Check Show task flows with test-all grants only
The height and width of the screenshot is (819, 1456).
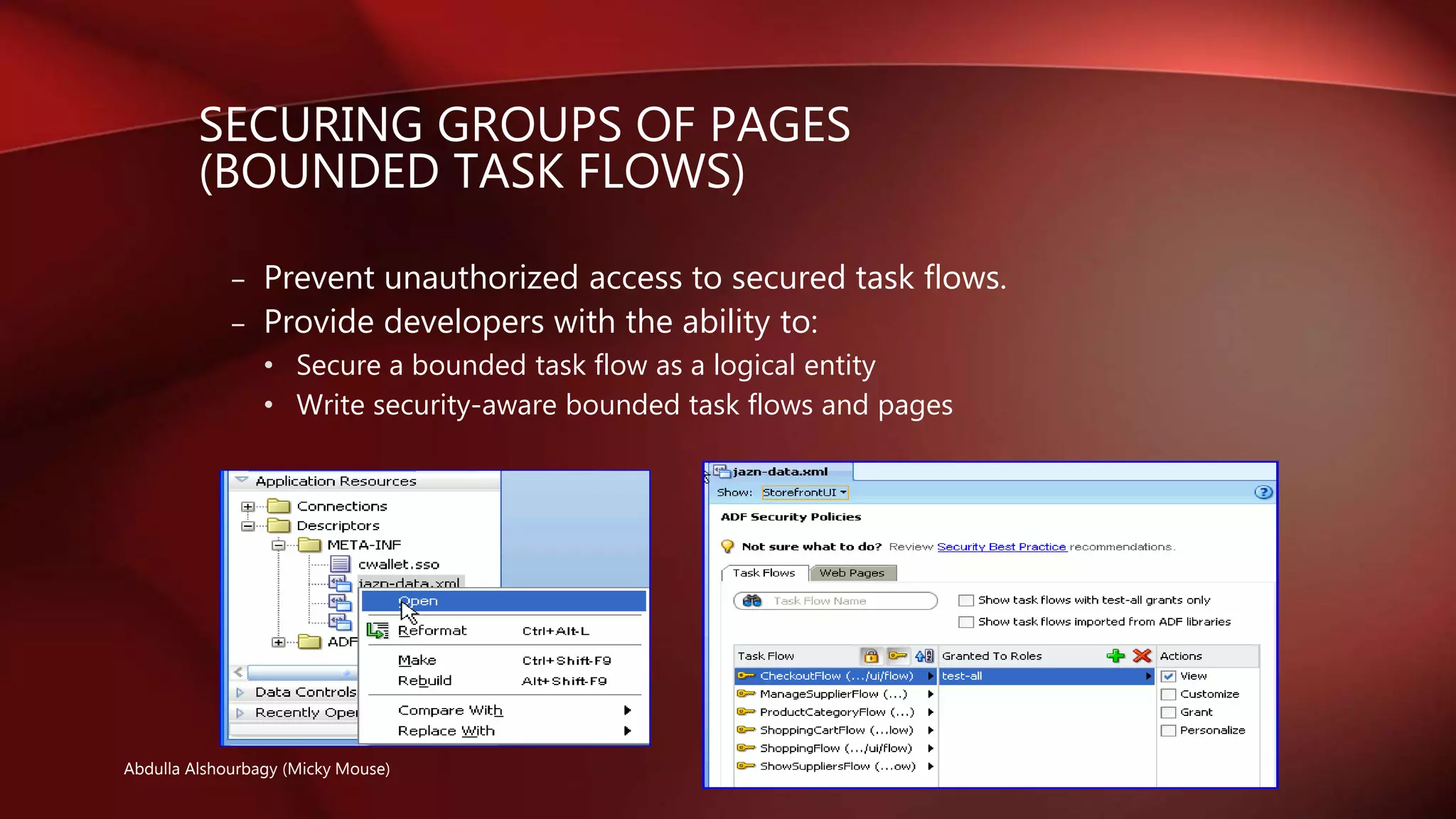(965, 601)
